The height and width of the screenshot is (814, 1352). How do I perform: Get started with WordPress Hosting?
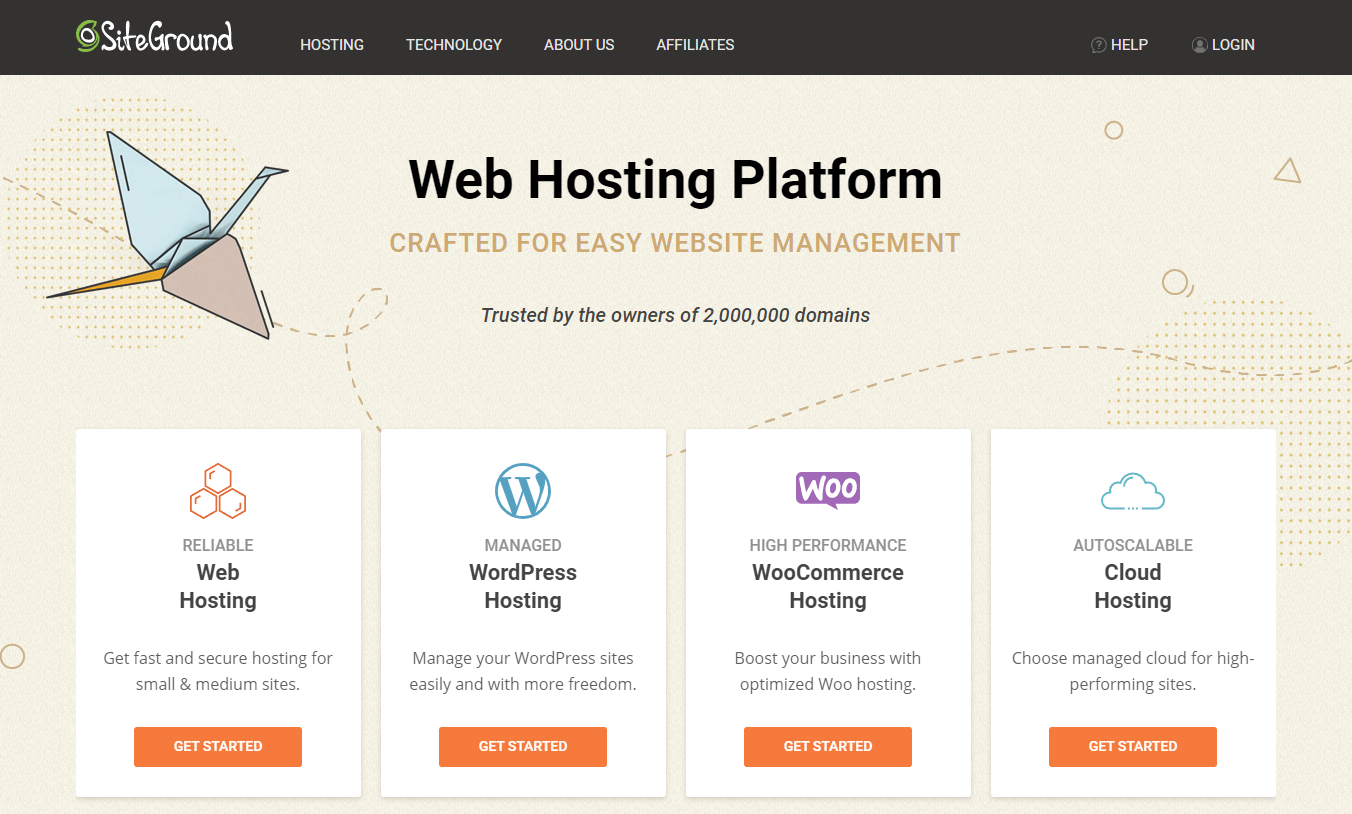(523, 747)
